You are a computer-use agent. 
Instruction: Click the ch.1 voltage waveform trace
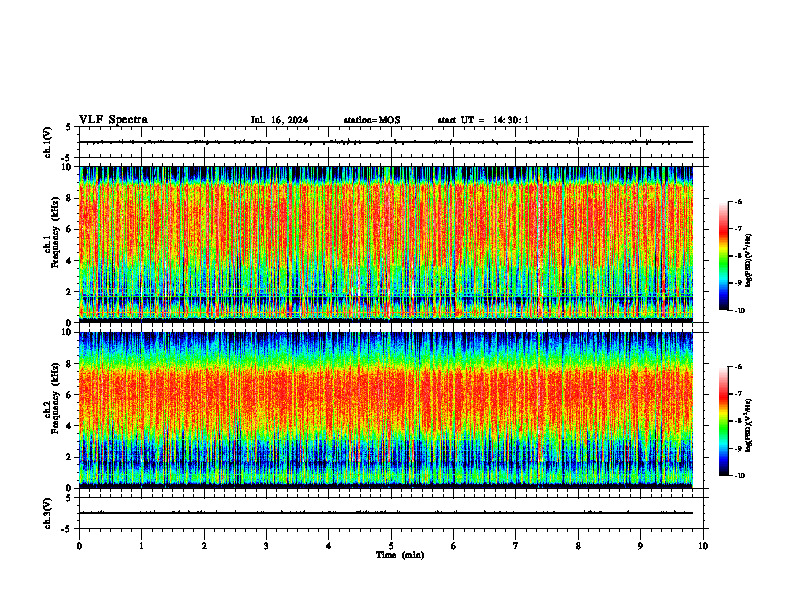coord(386,142)
